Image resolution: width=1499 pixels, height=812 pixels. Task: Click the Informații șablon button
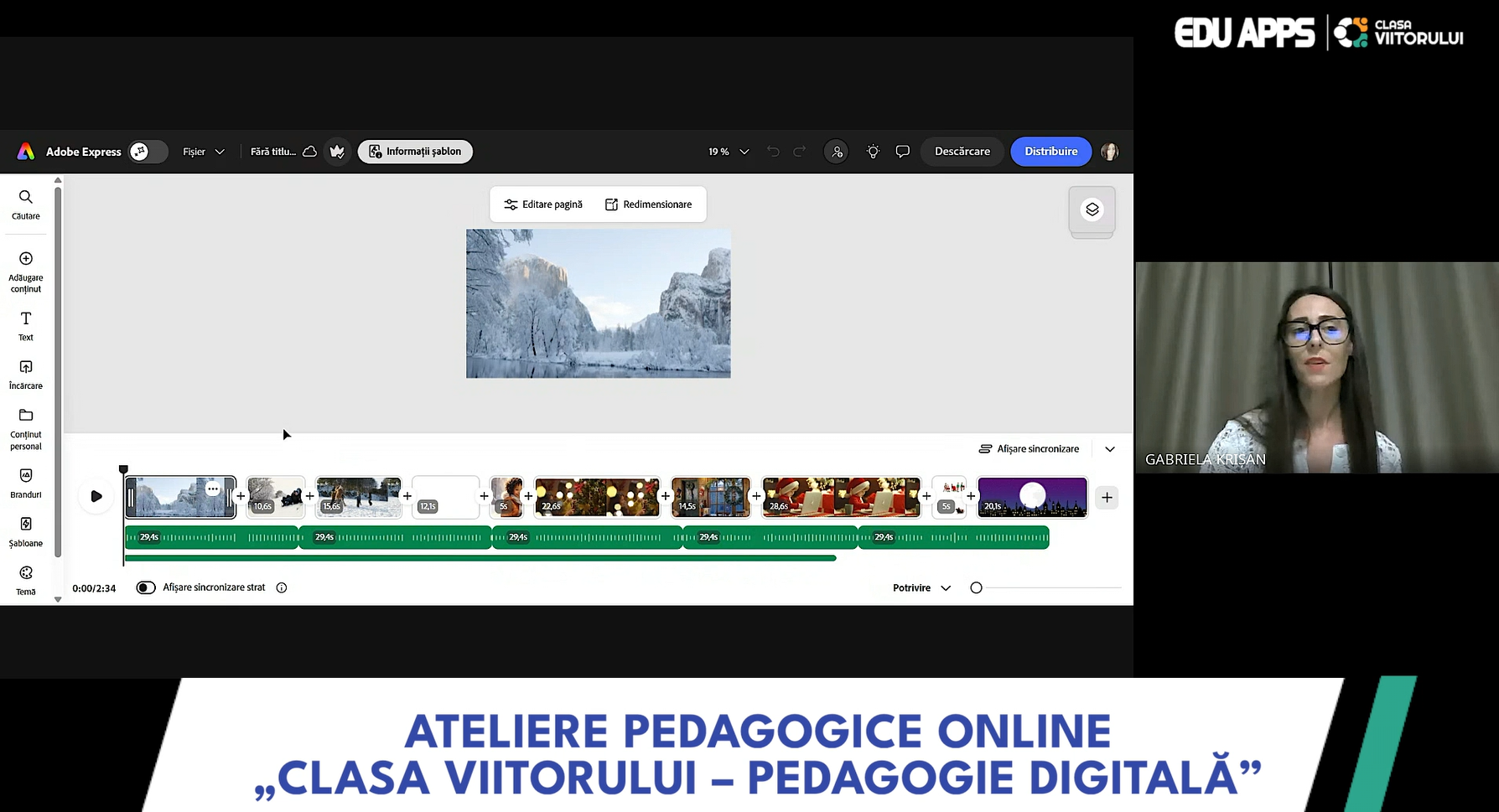(x=415, y=152)
